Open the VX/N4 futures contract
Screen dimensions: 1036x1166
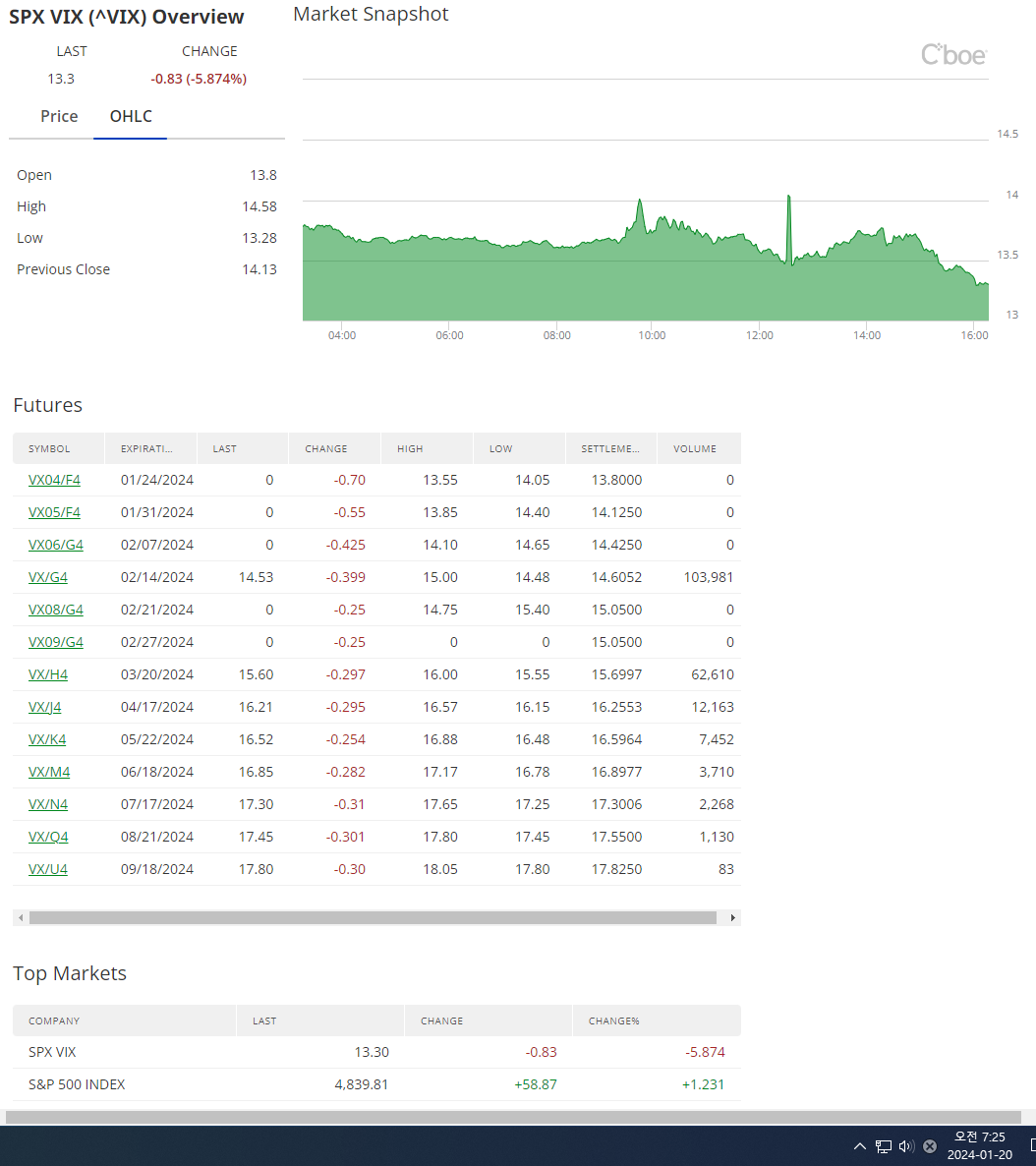pos(47,804)
